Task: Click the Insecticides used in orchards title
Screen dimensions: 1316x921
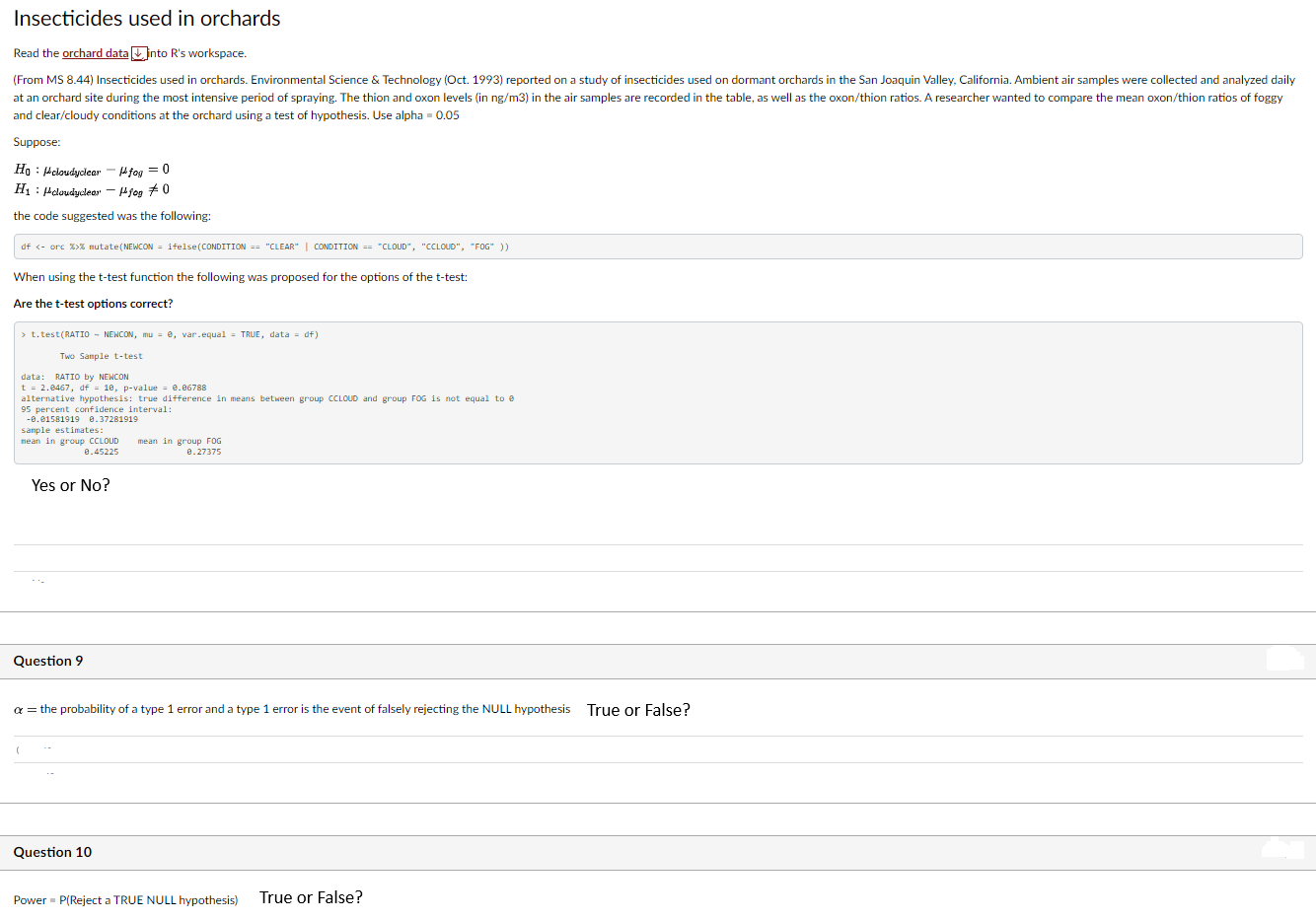Action: 147,18
